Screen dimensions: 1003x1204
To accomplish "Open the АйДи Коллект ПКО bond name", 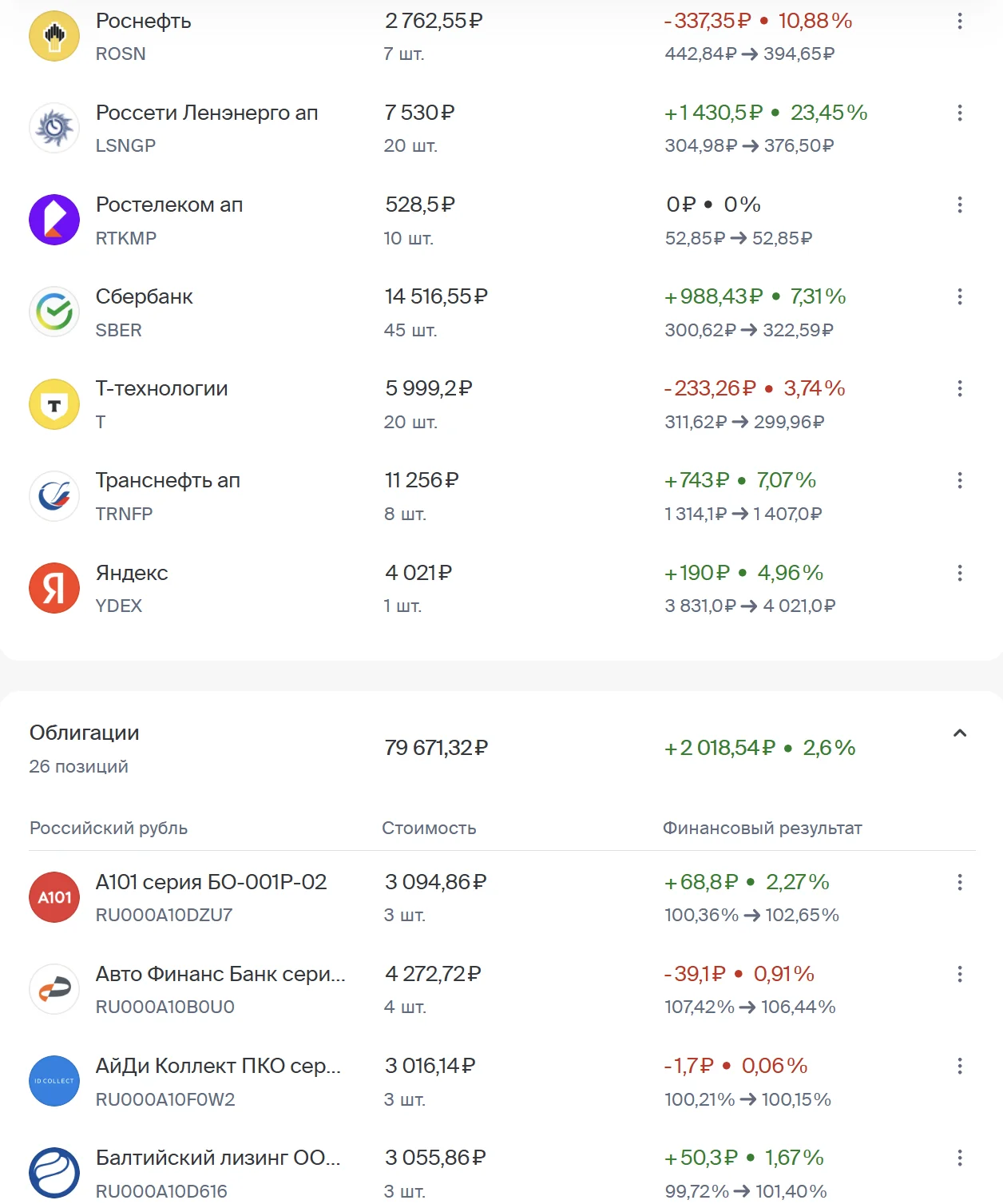I will click(218, 1066).
